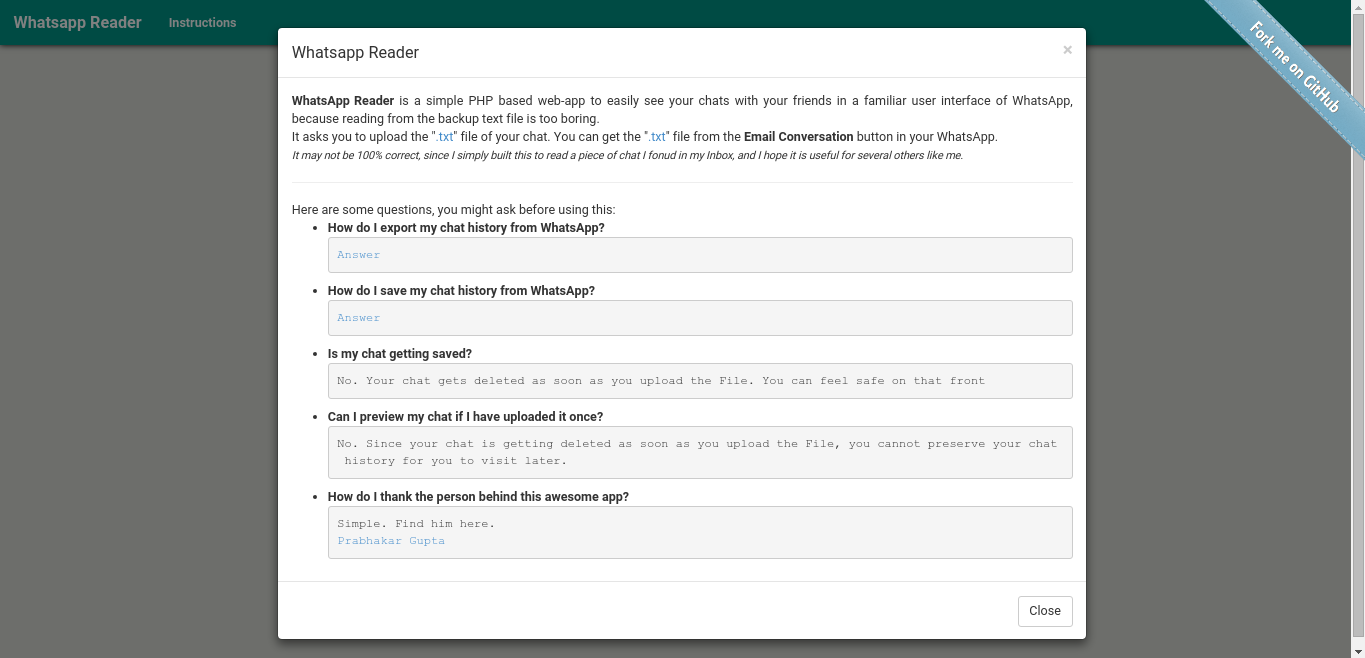Screen dimensions: 1365x658
Task: Click the scrollbar down arrow
Action: coord(1357,651)
